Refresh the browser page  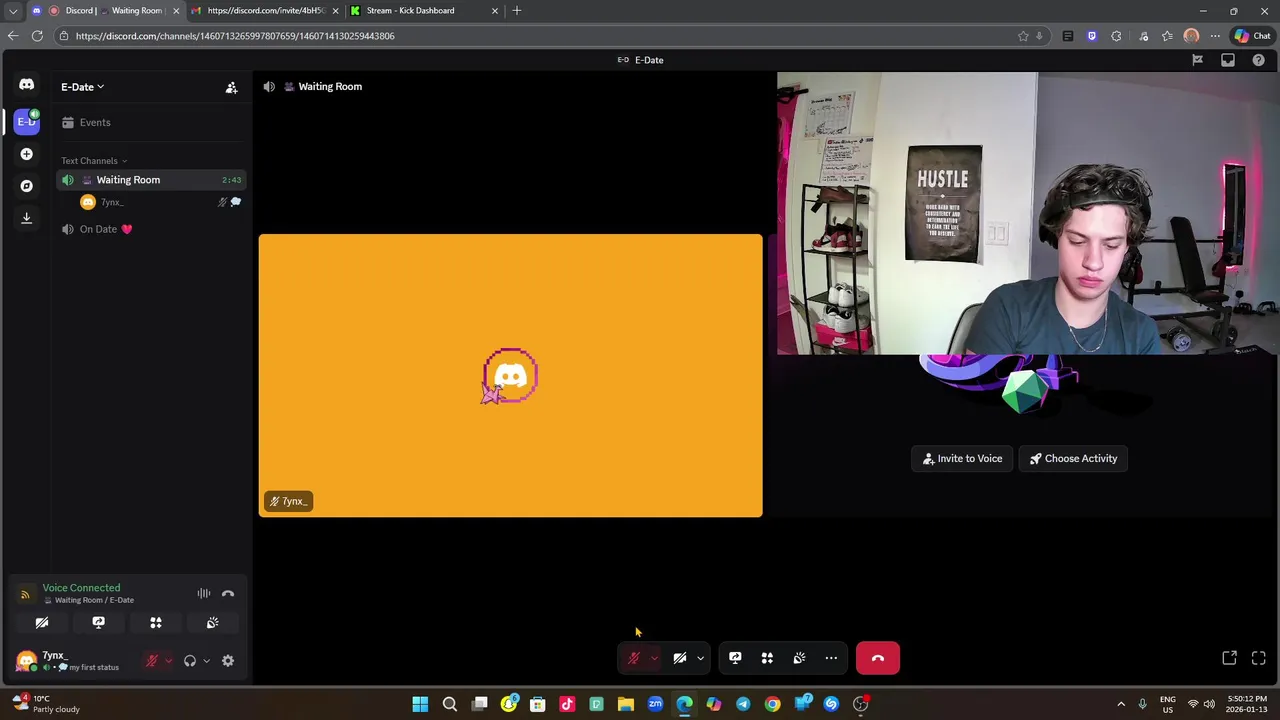click(x=37, y=36)
